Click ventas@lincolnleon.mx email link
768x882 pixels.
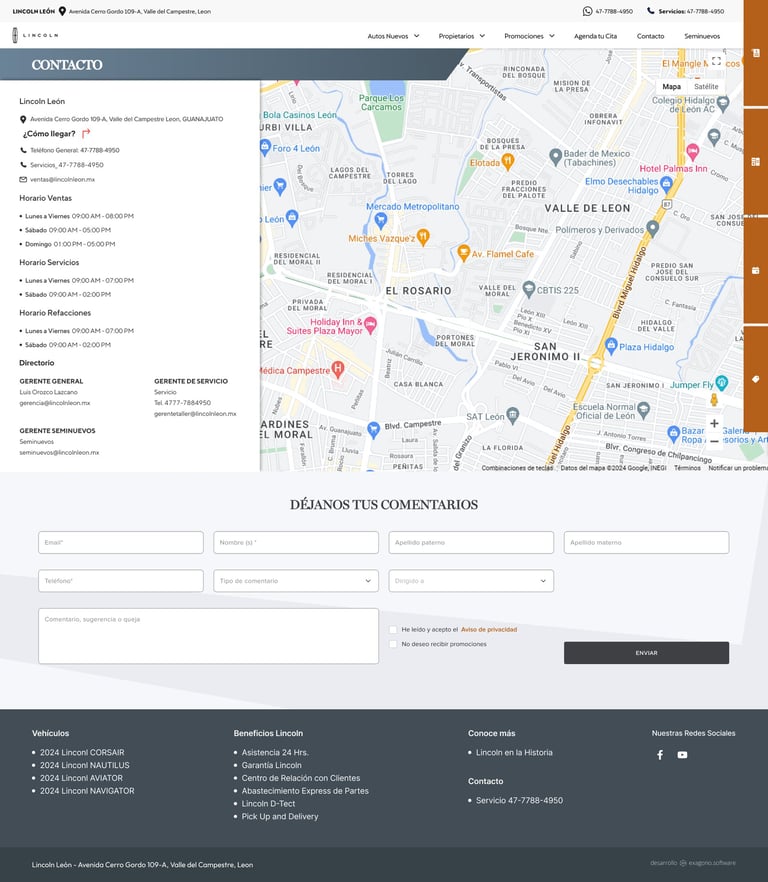pos(62,179)
